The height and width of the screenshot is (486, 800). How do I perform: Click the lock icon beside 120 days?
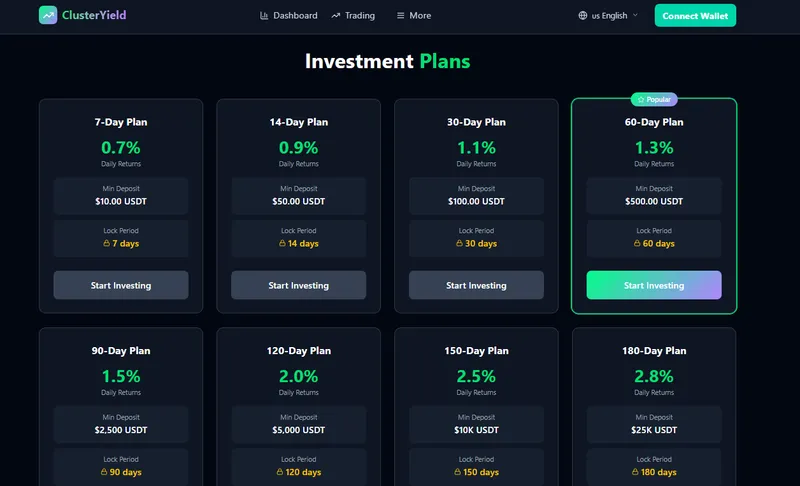(280, 472)
